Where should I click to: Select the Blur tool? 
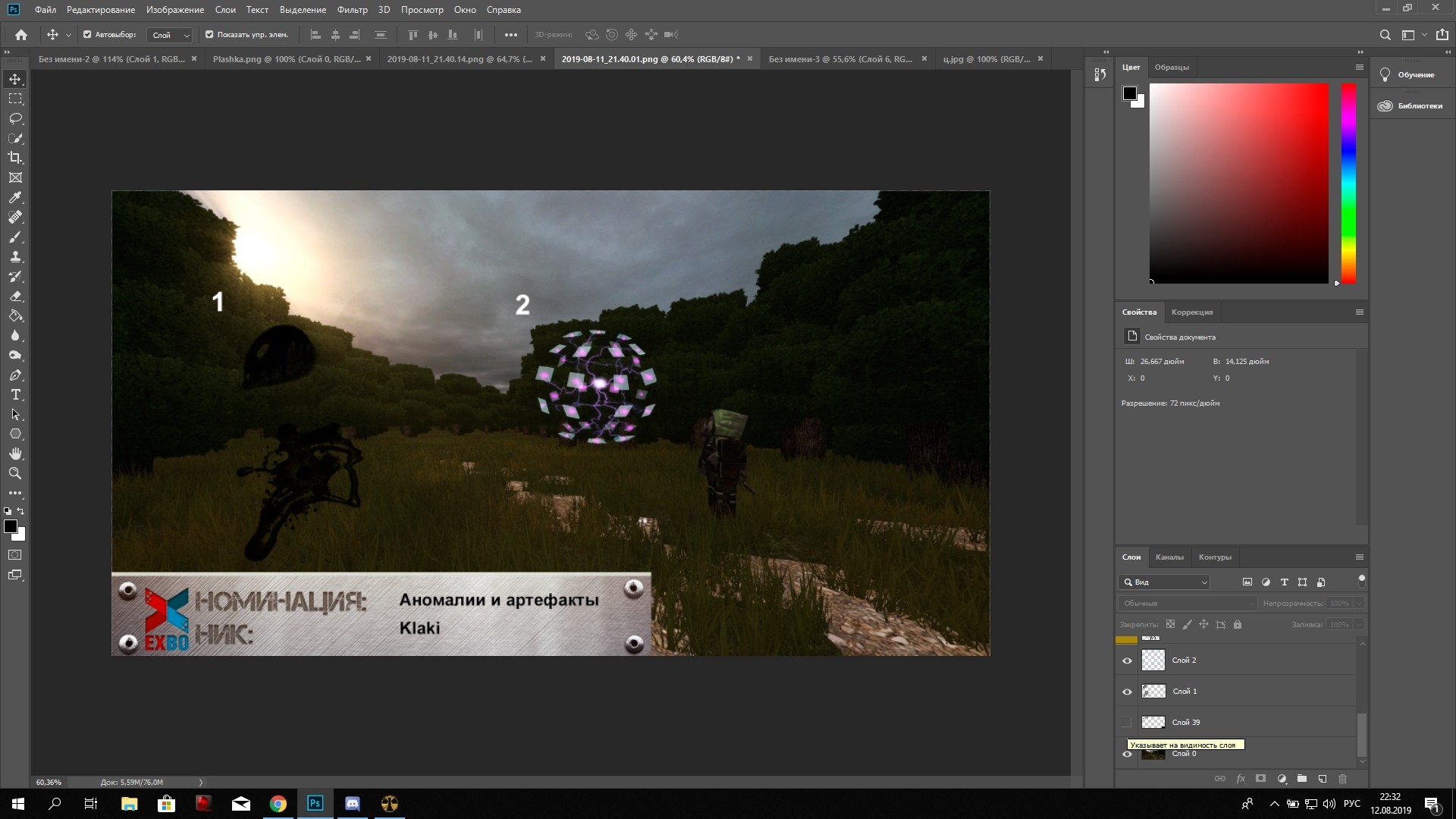(x=15, y=335)
